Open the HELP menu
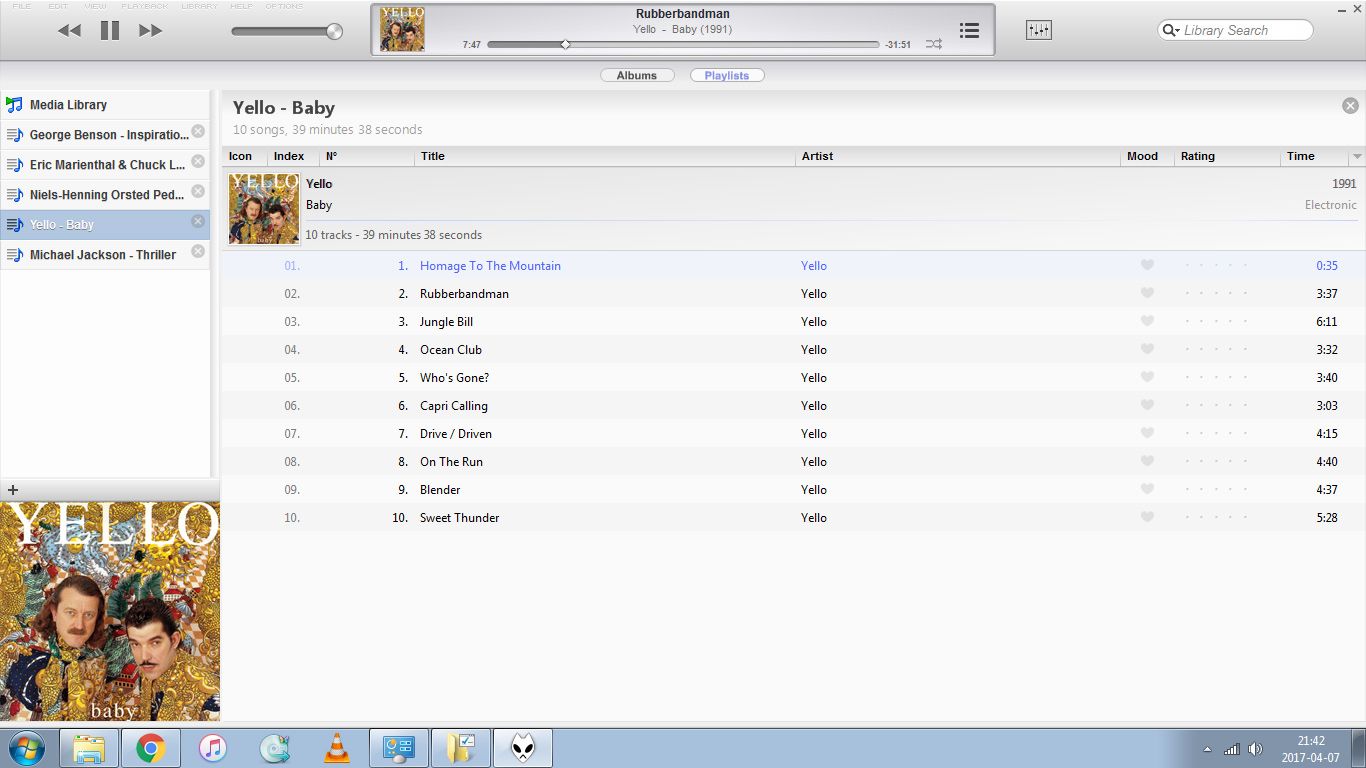 [x=241, y=6]
